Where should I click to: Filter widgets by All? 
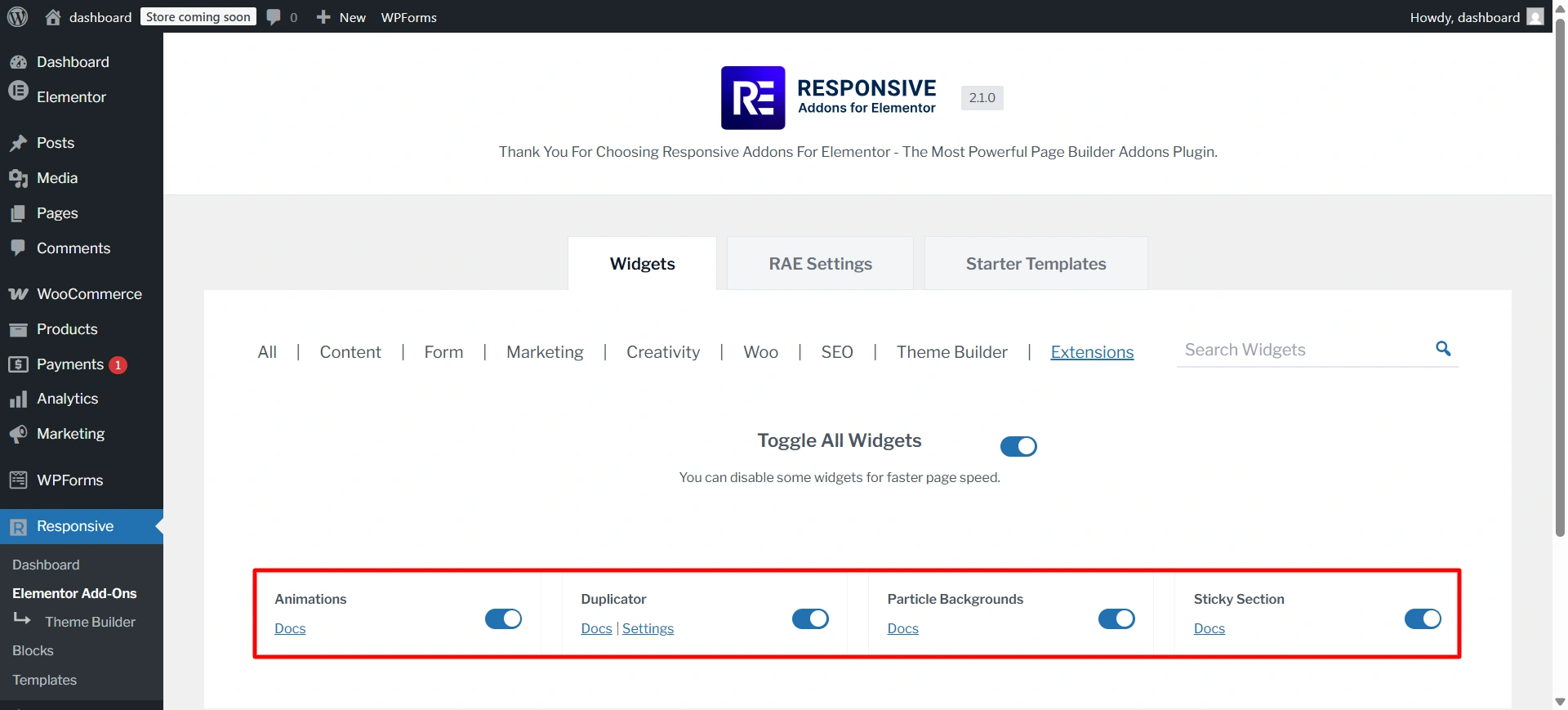coord(267,352)
